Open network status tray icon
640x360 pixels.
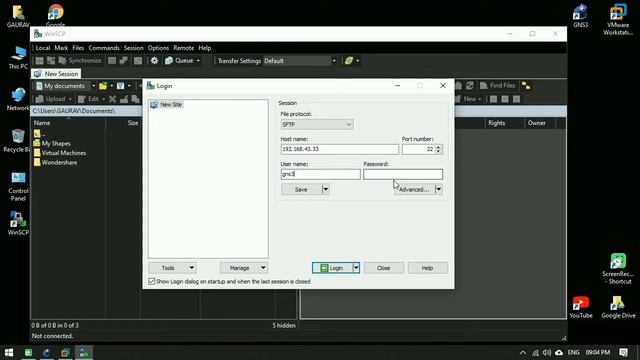coord(535,352)
